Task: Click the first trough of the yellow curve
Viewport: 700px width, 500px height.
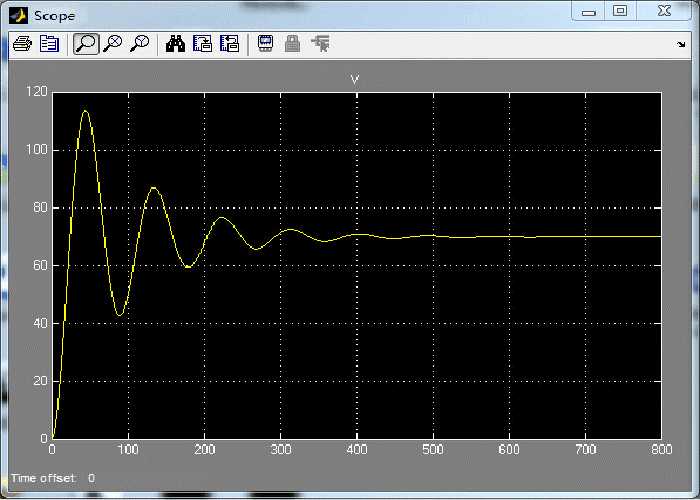Action: click(x=119, y=315)
